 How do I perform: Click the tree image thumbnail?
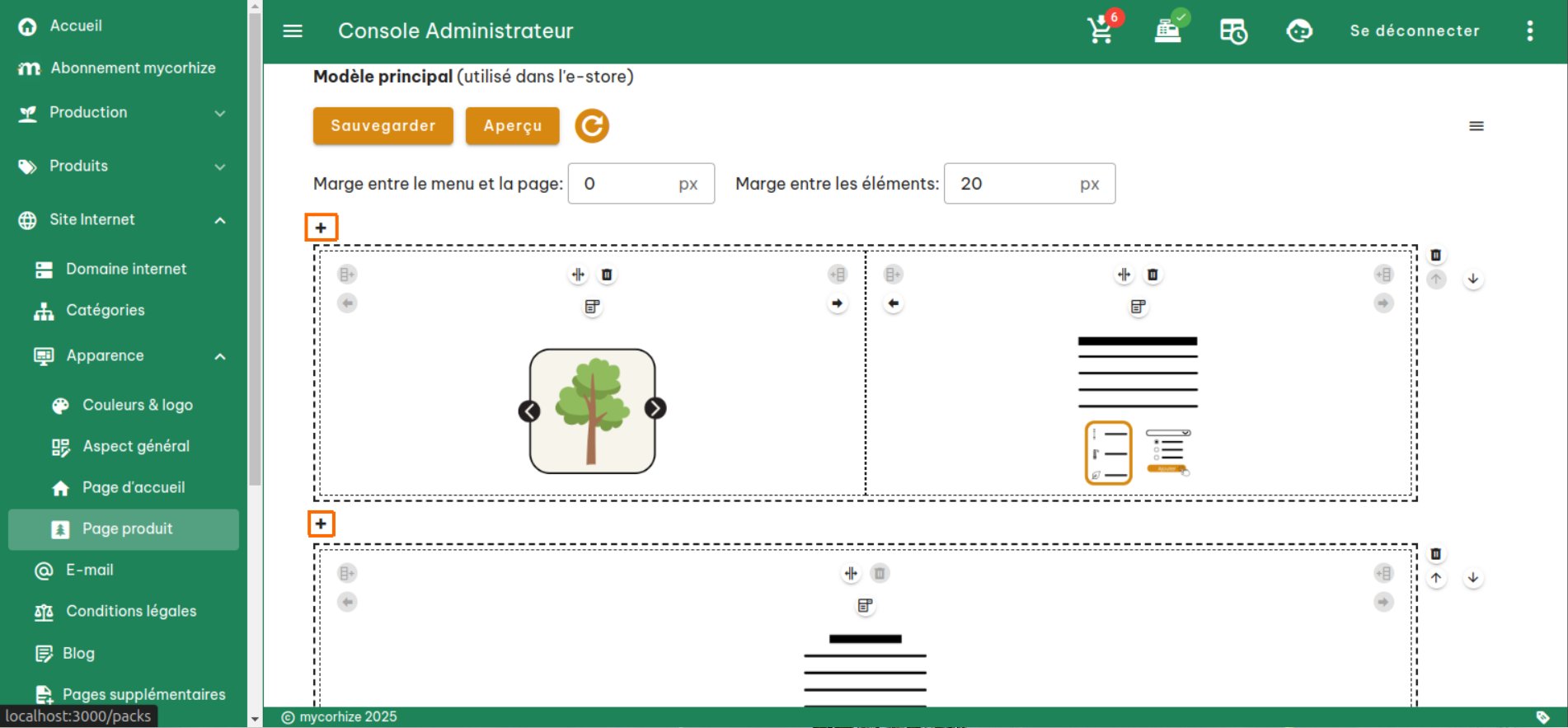(x=593, y=411)
